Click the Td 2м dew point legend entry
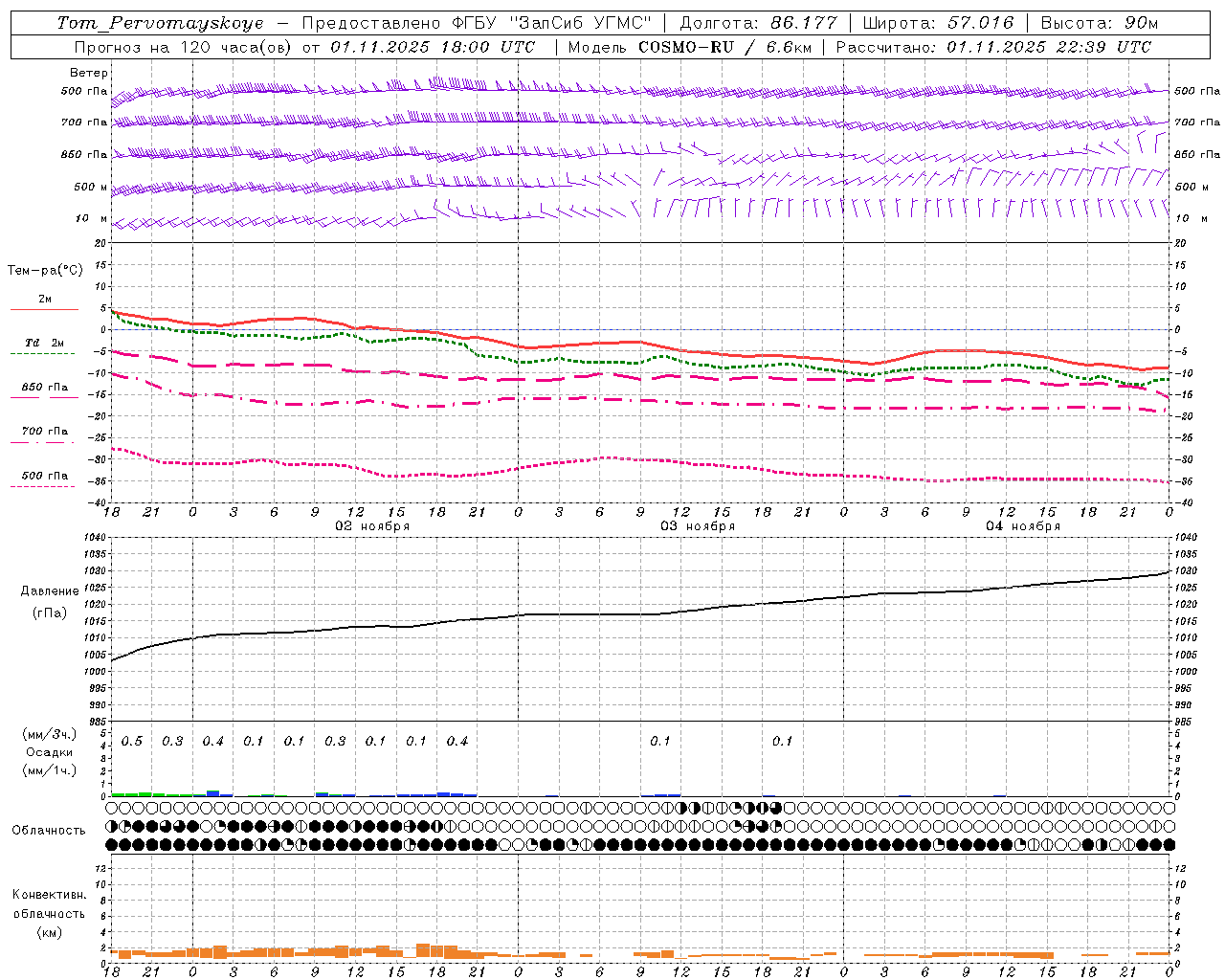 pyautogui.click(x=44, y=343)
